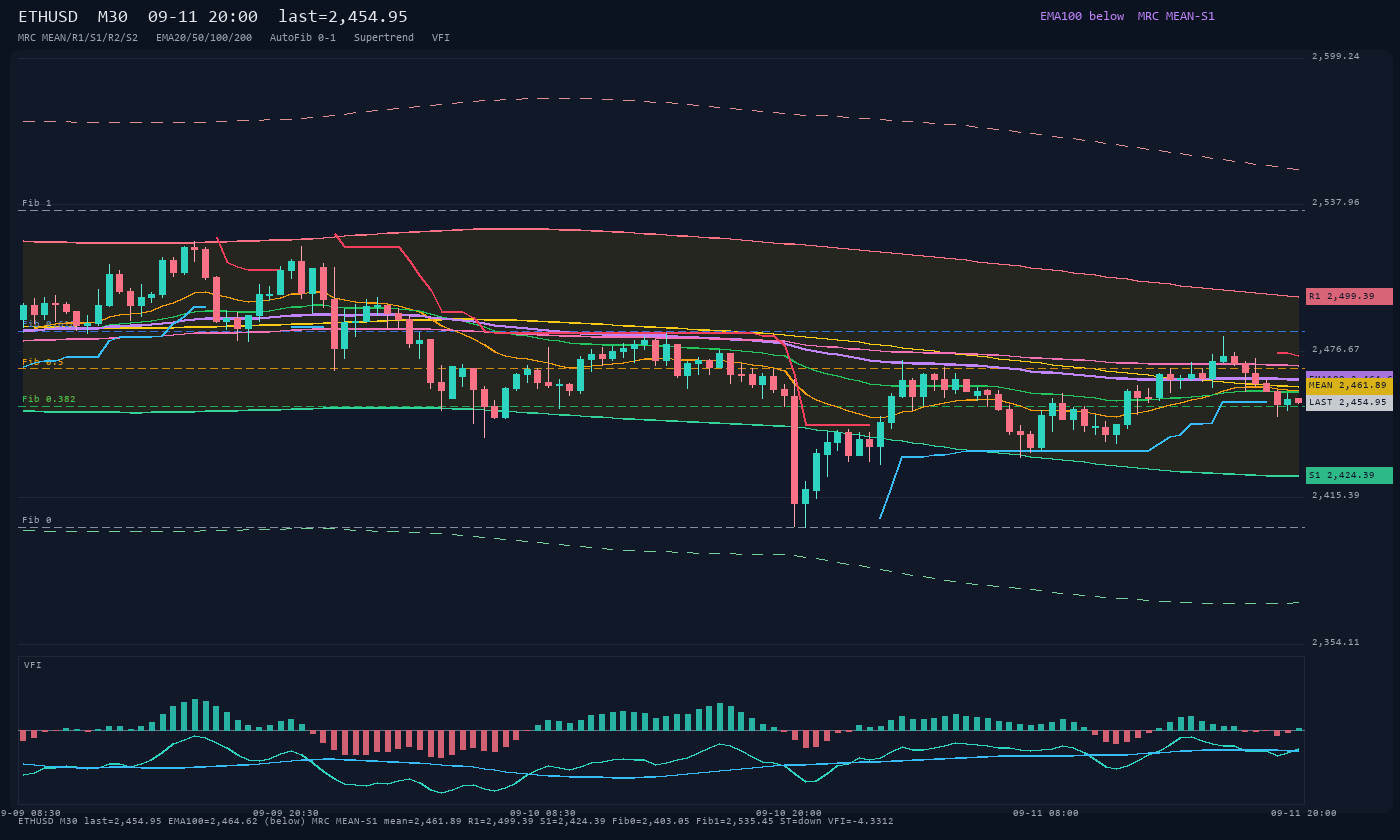The image size is (1400, 840).
Task: Select the last=2,454.95 value in the title
Action: point(343,17)
